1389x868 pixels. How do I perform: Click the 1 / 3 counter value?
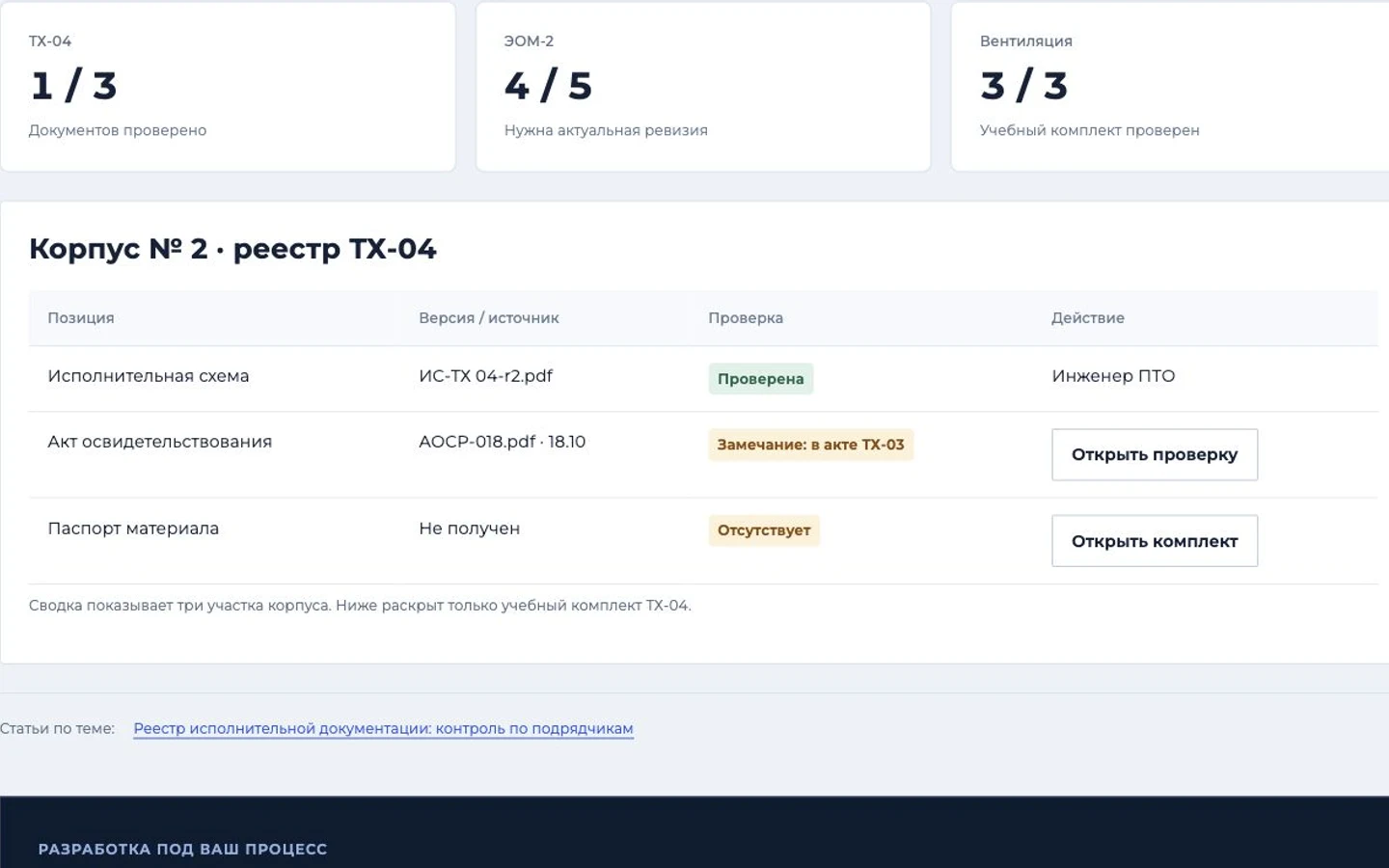(73, 86)
